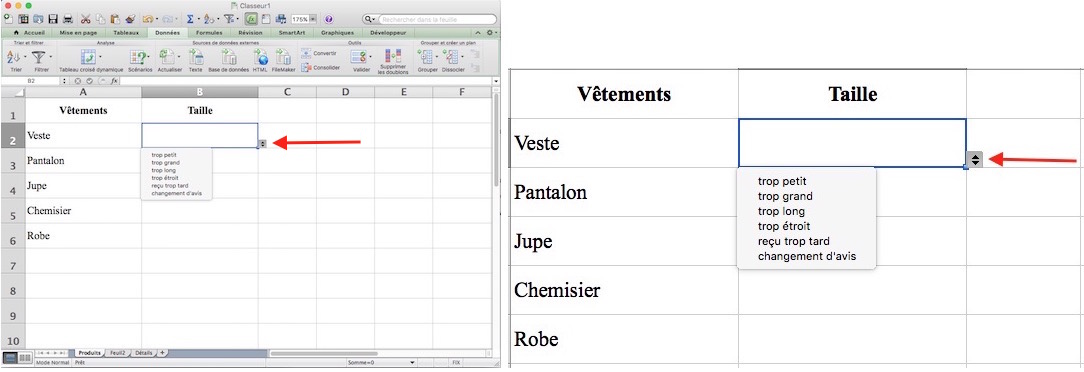The image size is (1084, 372).
Task: Expand the Somme=0 status bar dropdown
Action: (x=412, y=362)
